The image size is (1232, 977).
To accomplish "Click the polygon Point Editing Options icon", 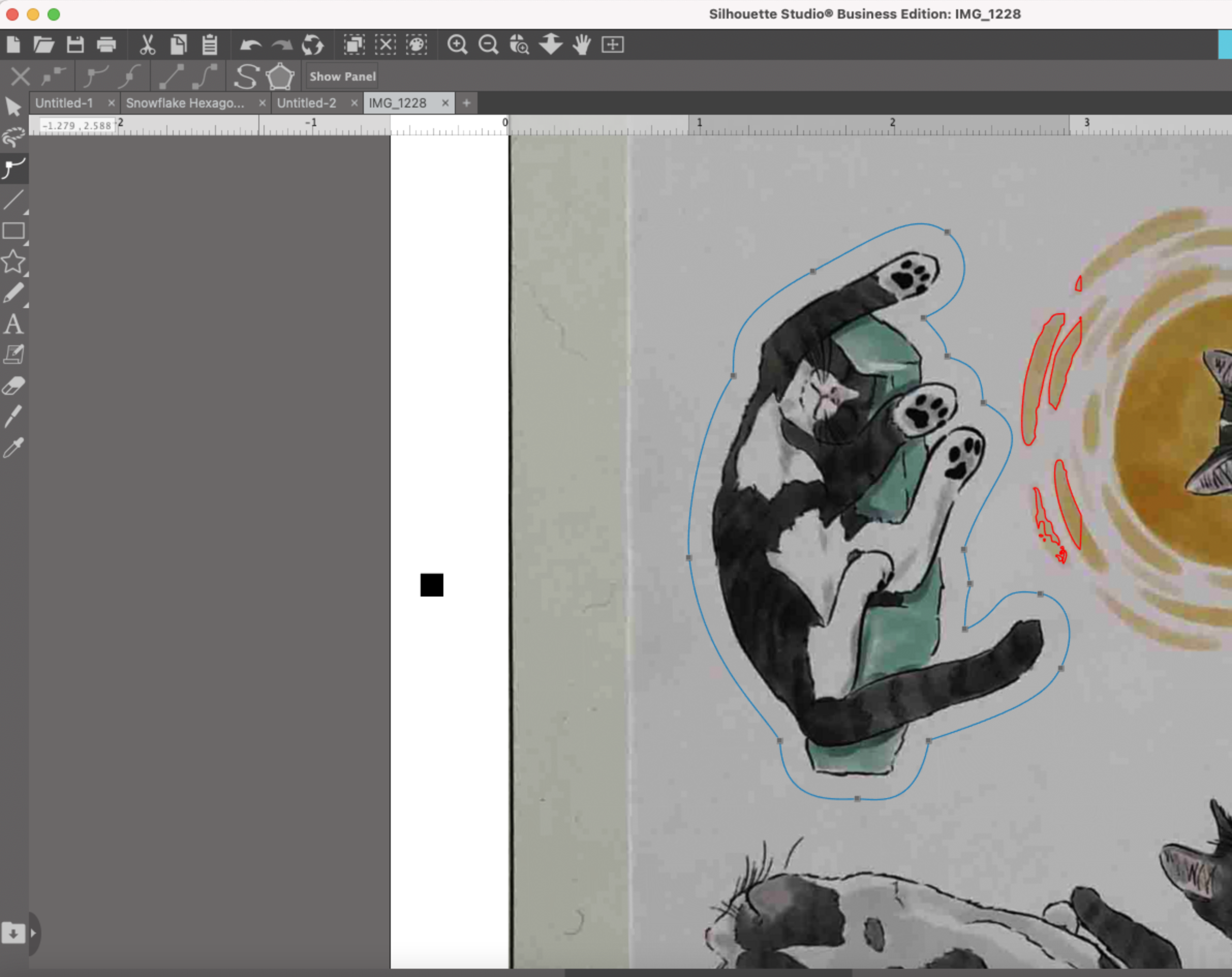I will click(280, 76).
